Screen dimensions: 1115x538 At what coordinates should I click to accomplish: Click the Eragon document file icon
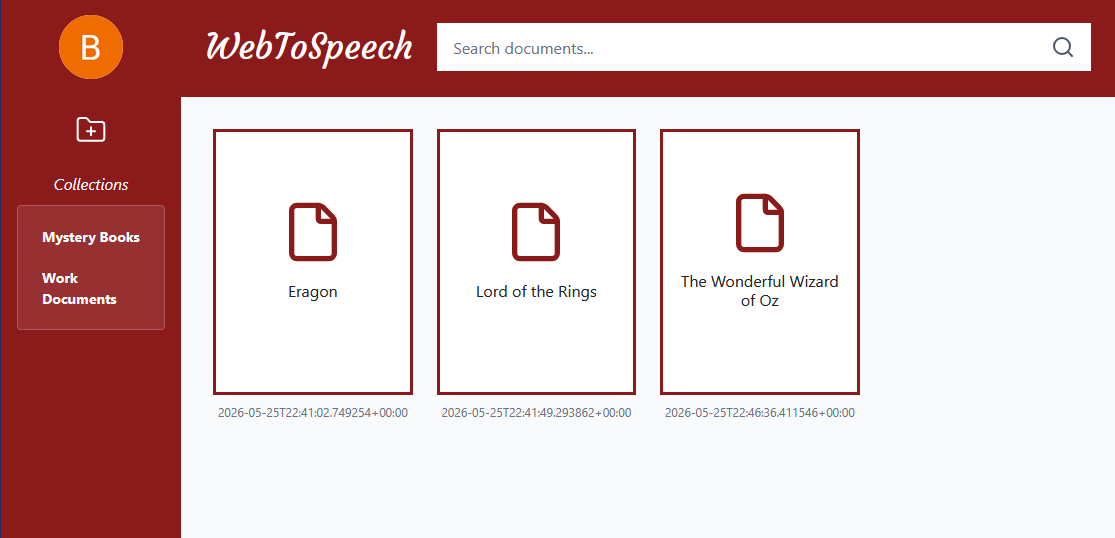pyautogui.click(x=313, y=232)
